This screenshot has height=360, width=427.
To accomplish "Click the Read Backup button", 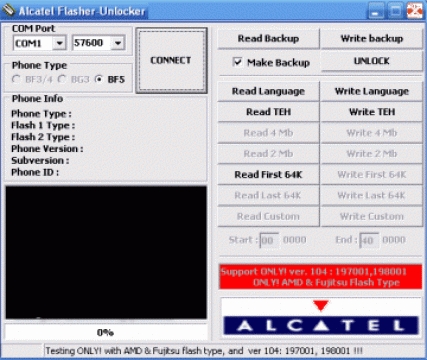I will pos(268,39).
